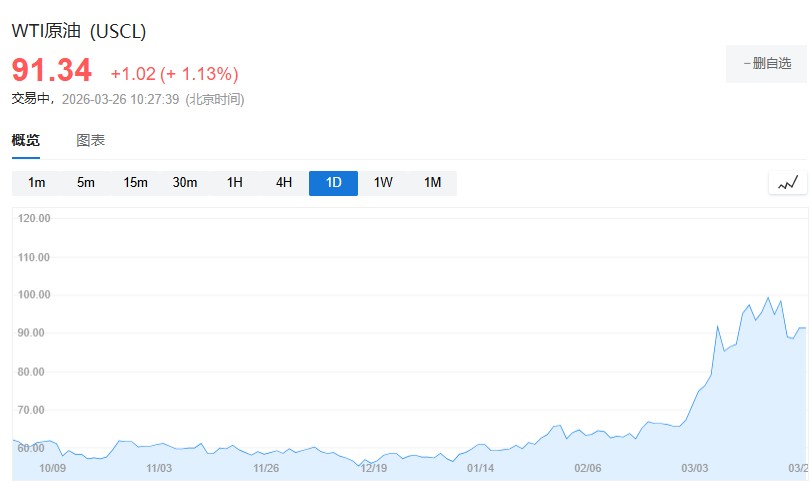Click the 100.00 price axis label

coord(34,295)
